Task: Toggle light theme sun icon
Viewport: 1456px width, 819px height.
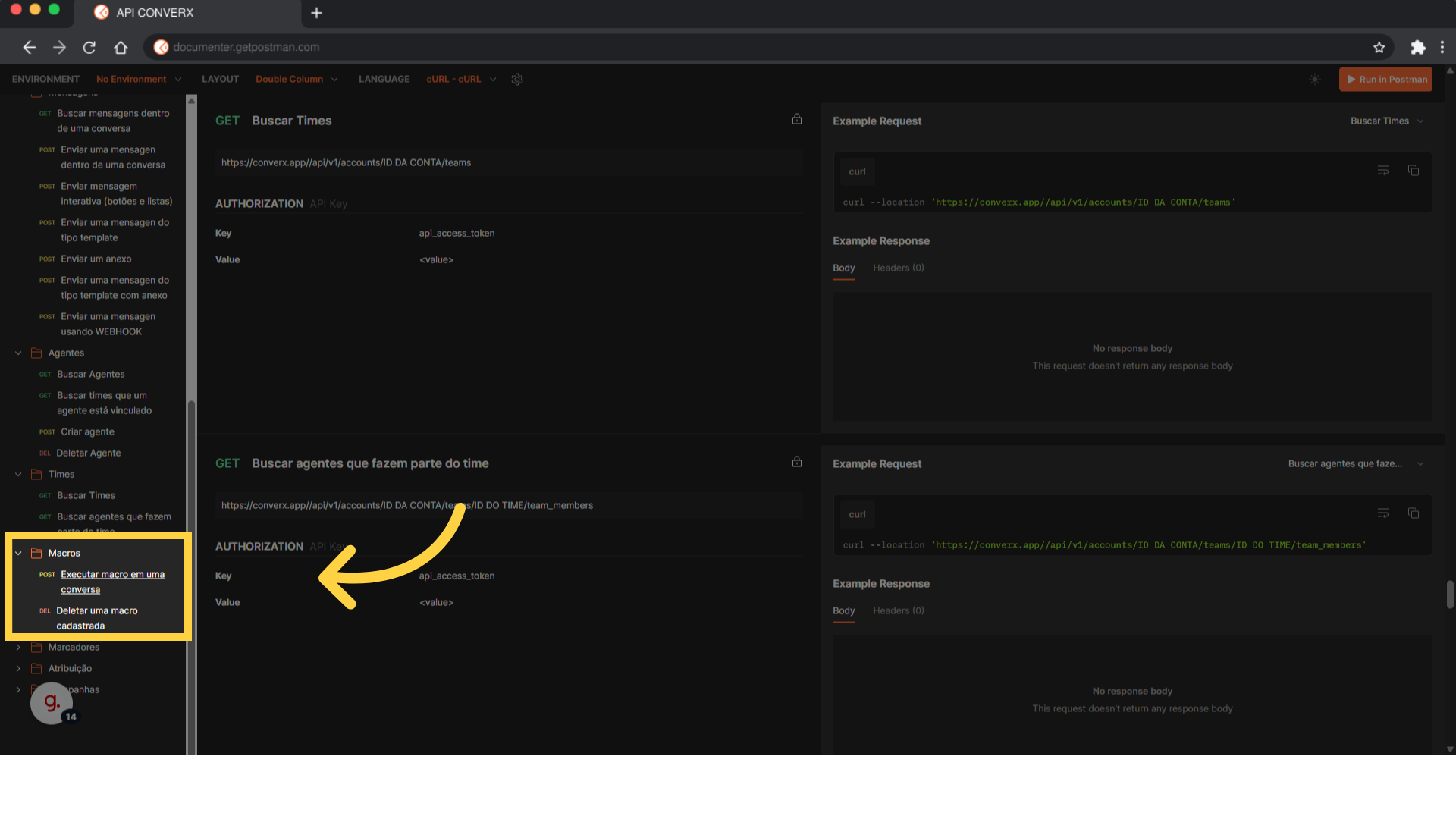Action: [1315, 79]
